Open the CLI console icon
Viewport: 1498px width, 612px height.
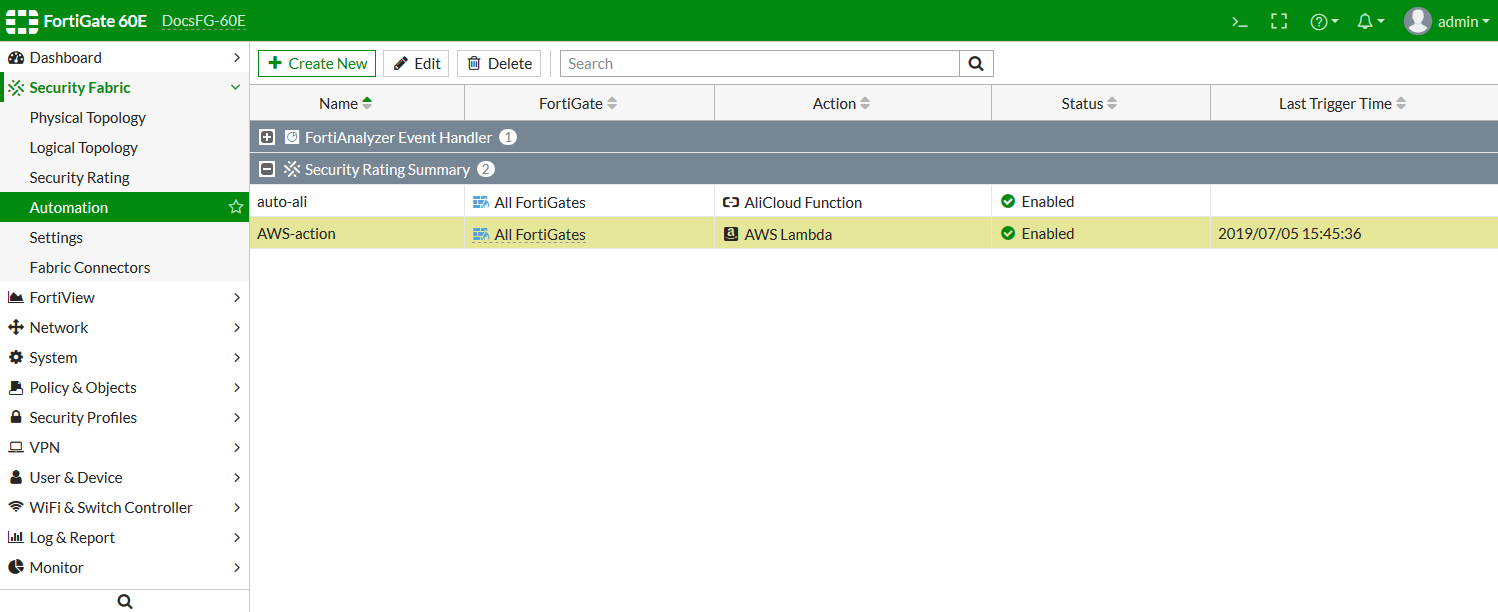(x=1240, y=21)
